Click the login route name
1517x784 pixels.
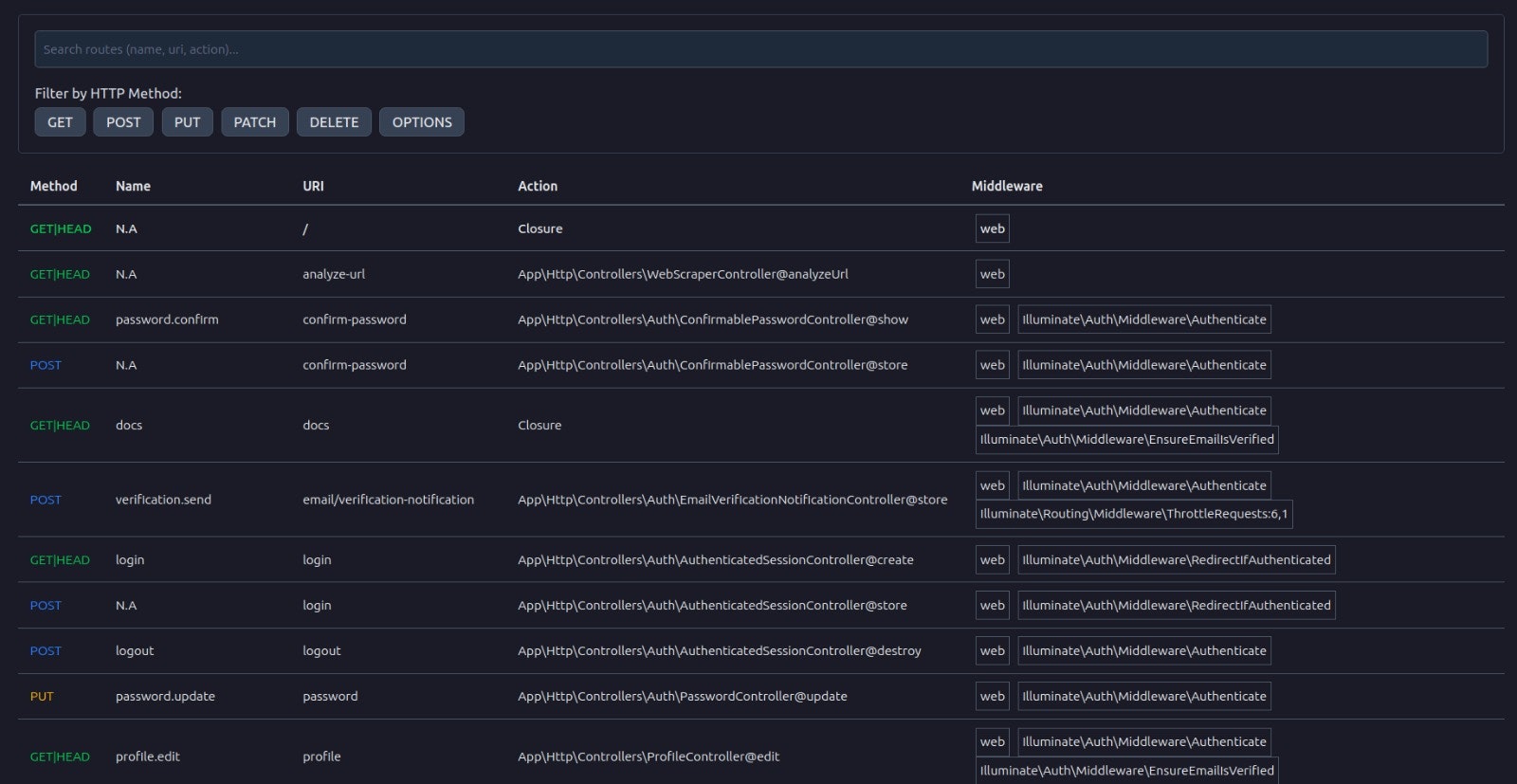(x=130, y=560)
